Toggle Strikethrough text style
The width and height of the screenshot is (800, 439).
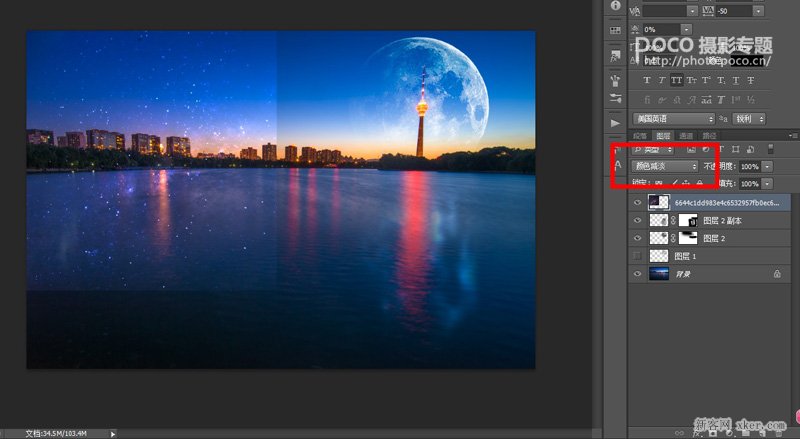pos(751,80)
